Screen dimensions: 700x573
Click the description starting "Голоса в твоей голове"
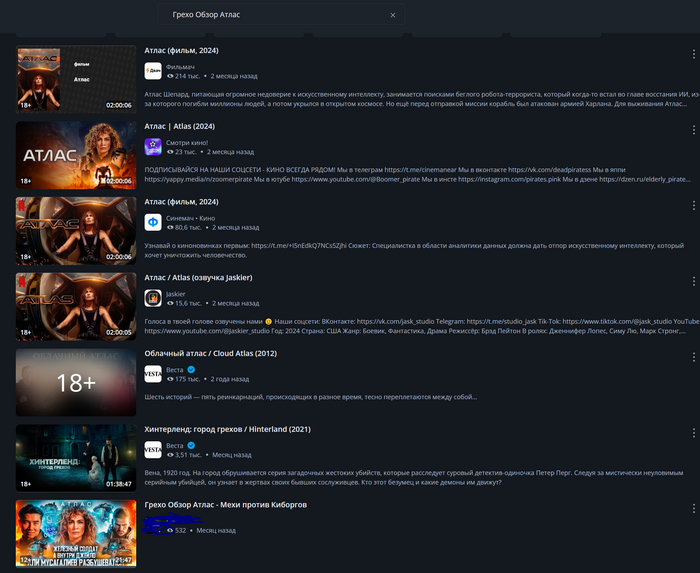422,326
